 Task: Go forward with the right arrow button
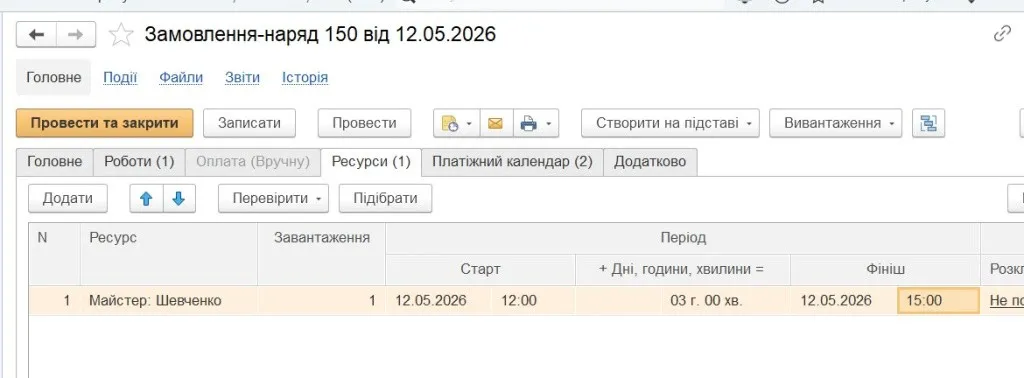coord(76,35)
